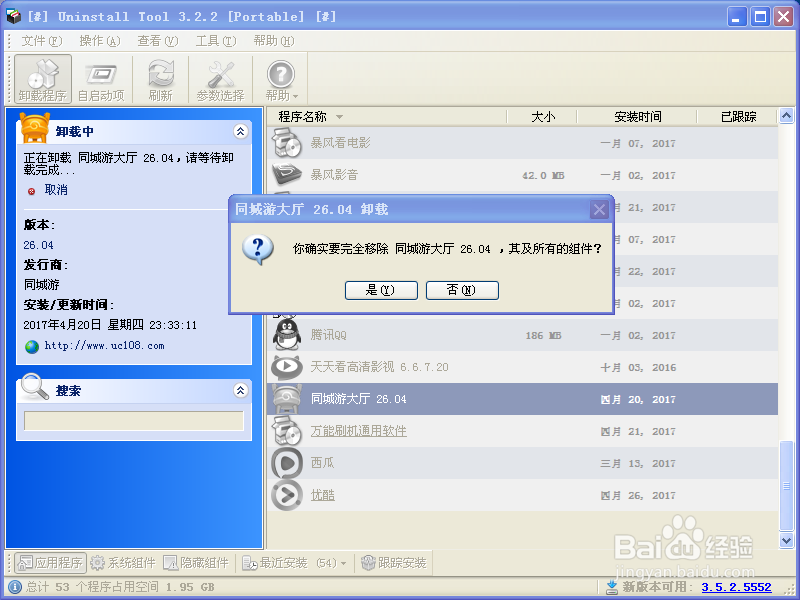Select the 同城游大厅 26.04 row icon

(287, 399)
